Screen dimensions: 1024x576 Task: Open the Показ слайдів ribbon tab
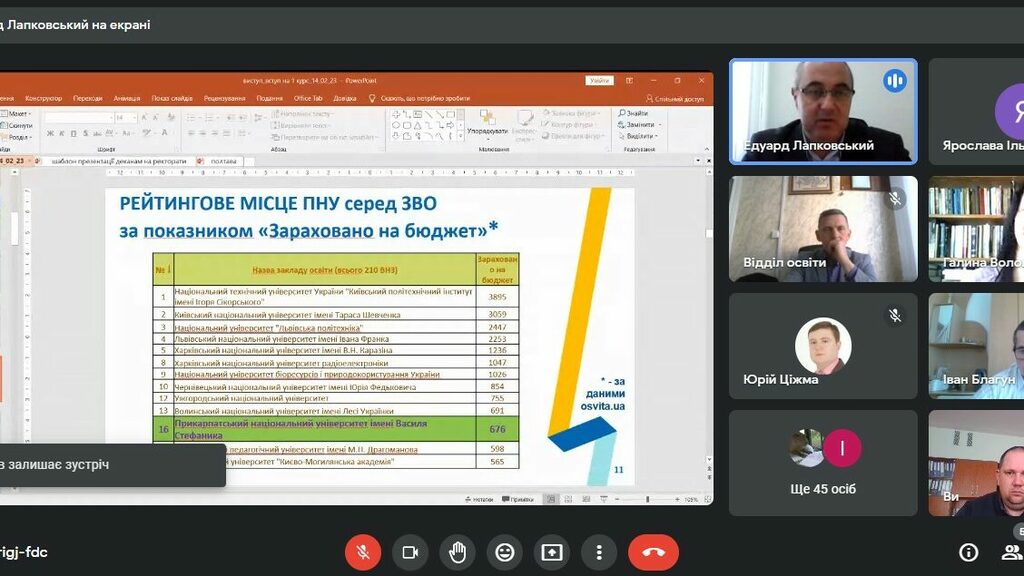click(172, 98)
